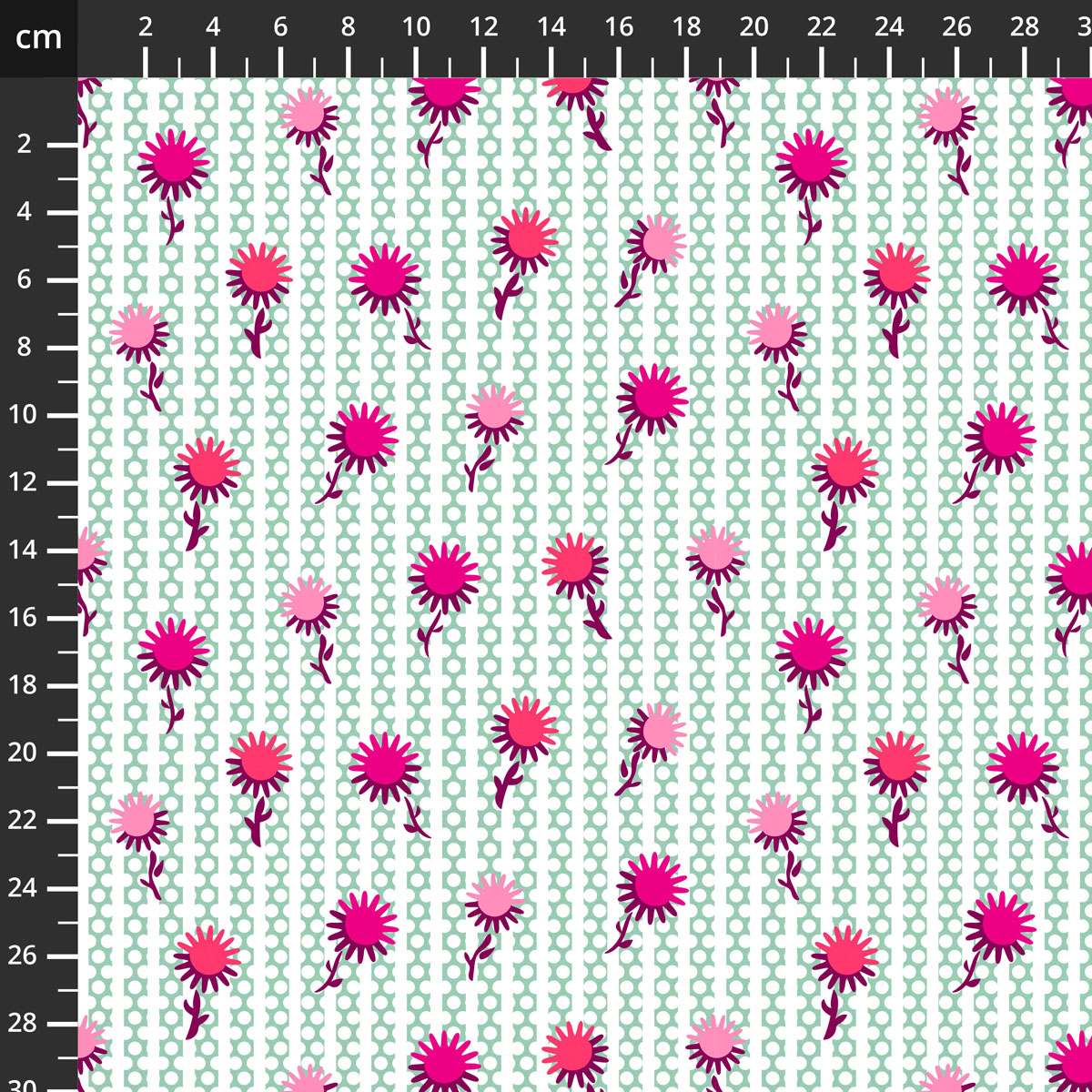Click the 28 label on the horizontal ruler

click(1025, 27)
